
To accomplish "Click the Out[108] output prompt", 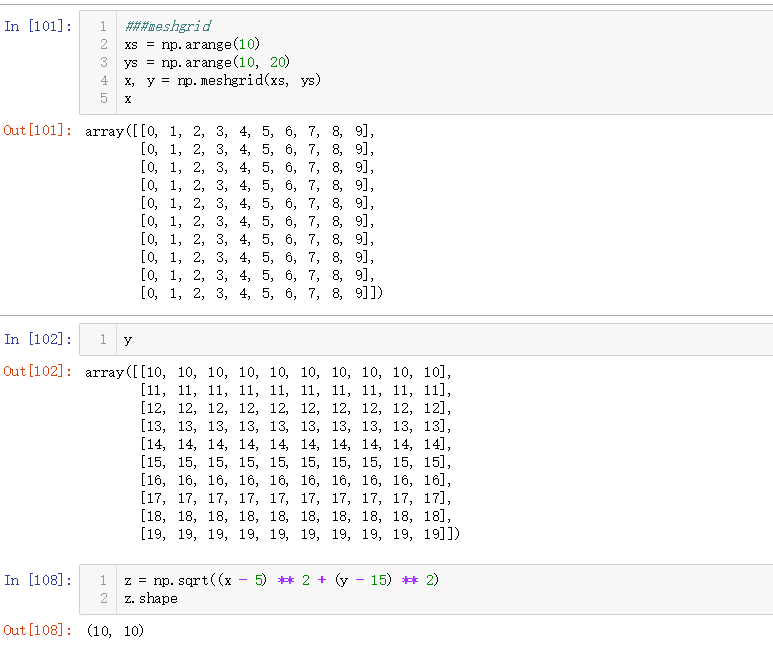I will pos(38,630).
